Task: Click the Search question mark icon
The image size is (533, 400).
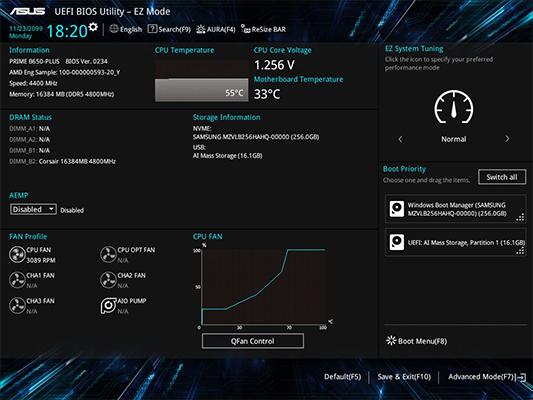Action: click(152, 29)
